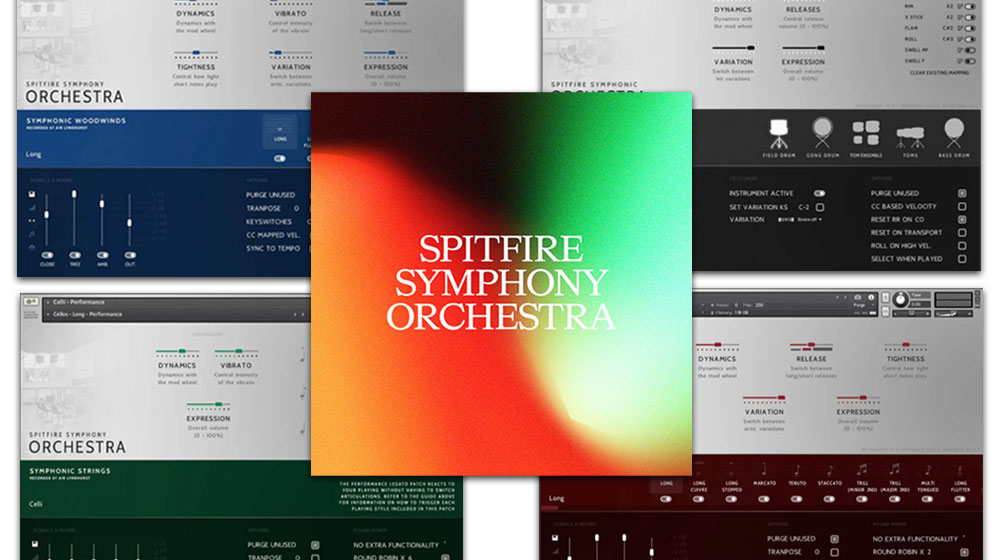The image size is (1000, 560).
Task: Toggle Instrument Active switch in percussion panel
Action: point(820,193)
